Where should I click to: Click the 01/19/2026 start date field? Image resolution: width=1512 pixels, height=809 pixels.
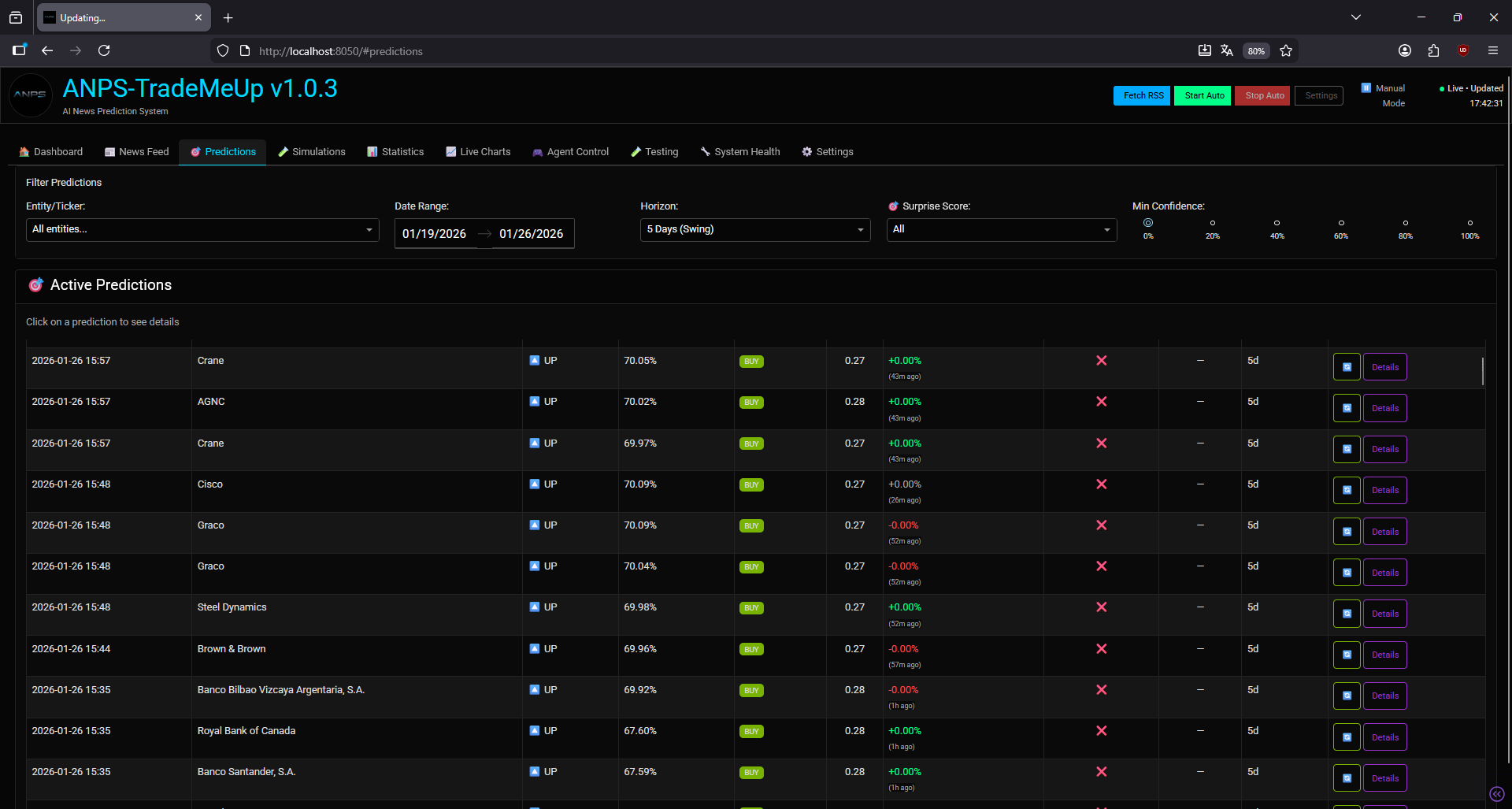[435, 234]
